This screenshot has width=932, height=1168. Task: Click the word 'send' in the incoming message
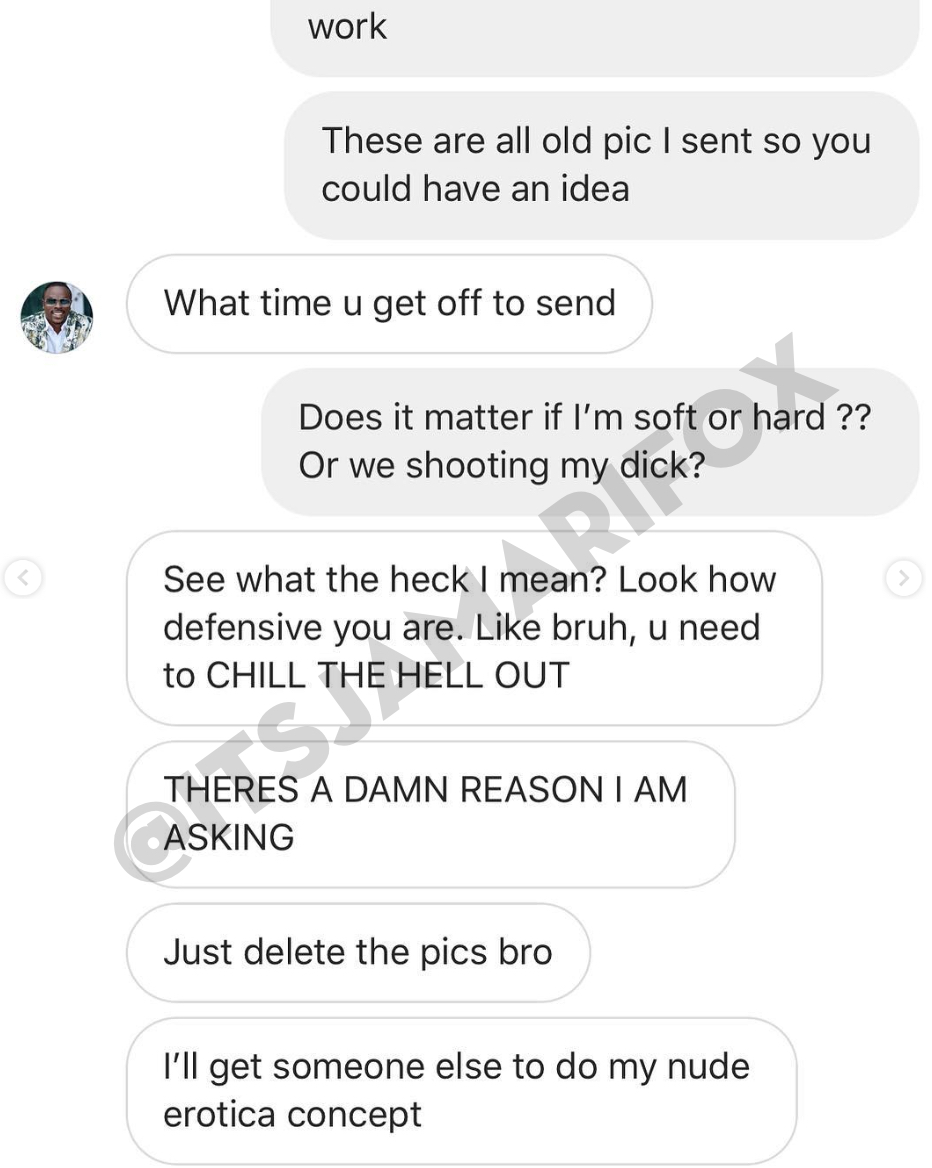576,304
